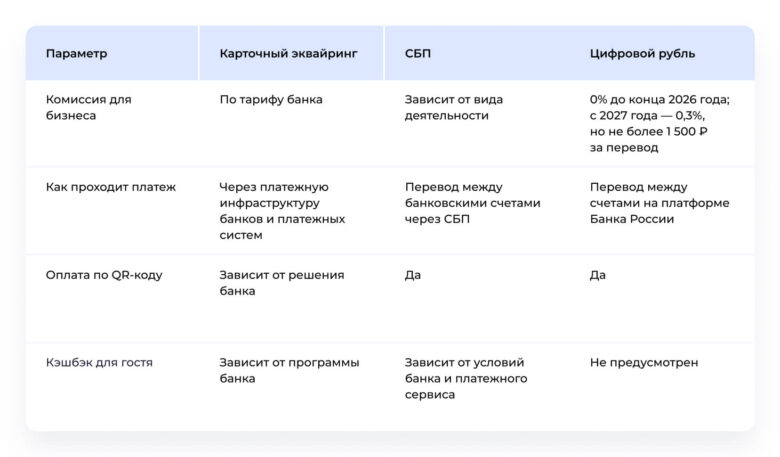This screenshot has width=780, height=457.
Task: Click Да in the Цифровой рубль column
Action: [597, 275]
